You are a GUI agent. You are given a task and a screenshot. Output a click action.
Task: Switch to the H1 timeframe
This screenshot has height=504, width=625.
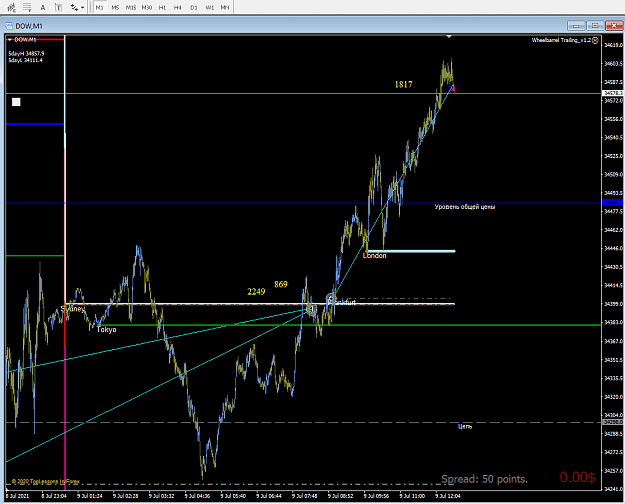[x=162, y=7]
